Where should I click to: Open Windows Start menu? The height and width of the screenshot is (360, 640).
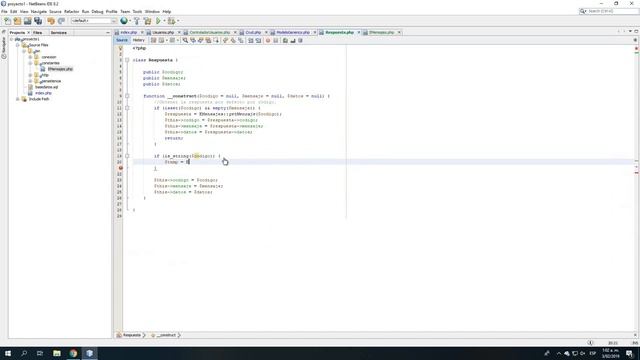click(8, 353)
